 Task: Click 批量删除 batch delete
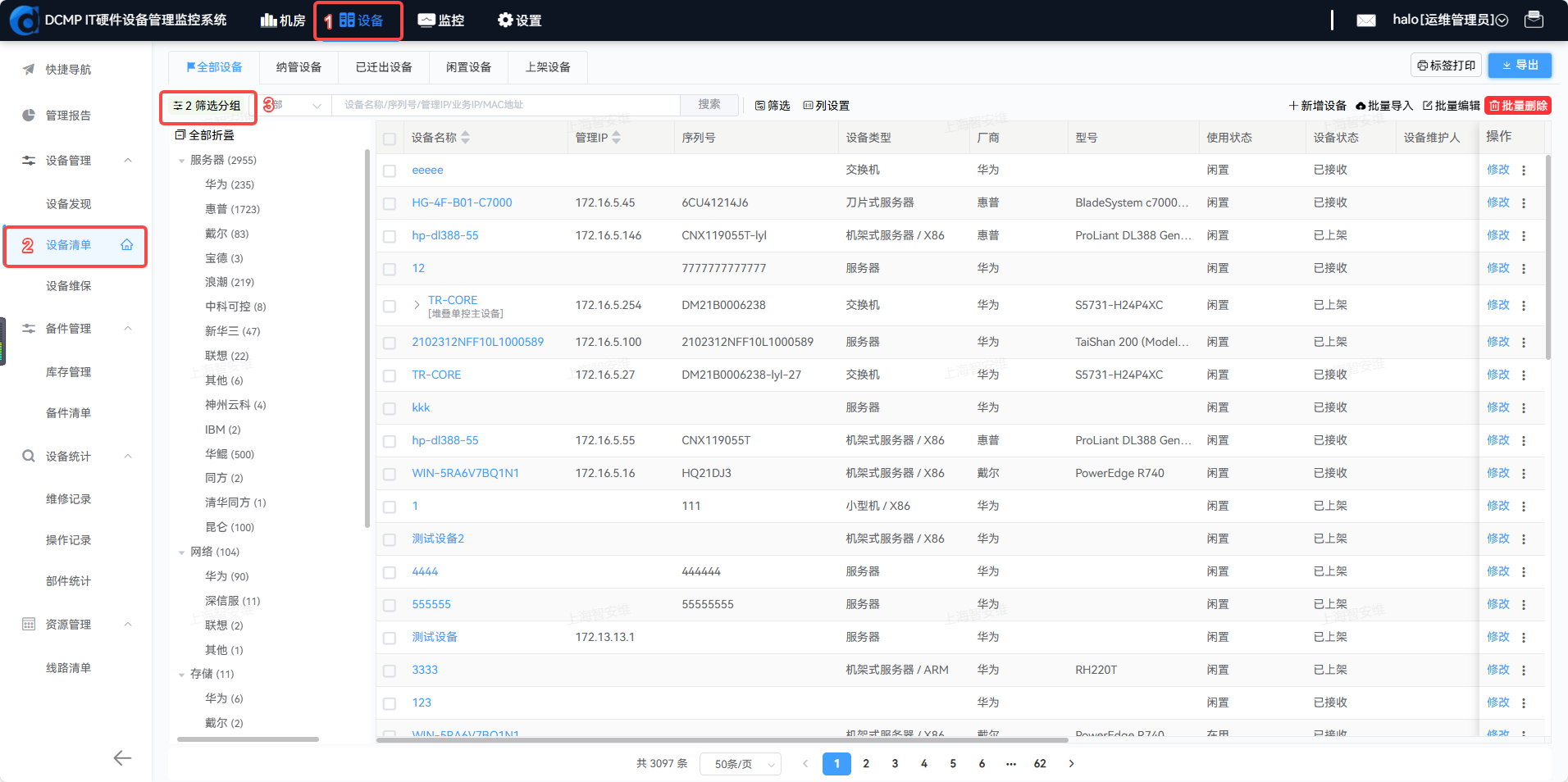pos(1518,106)
